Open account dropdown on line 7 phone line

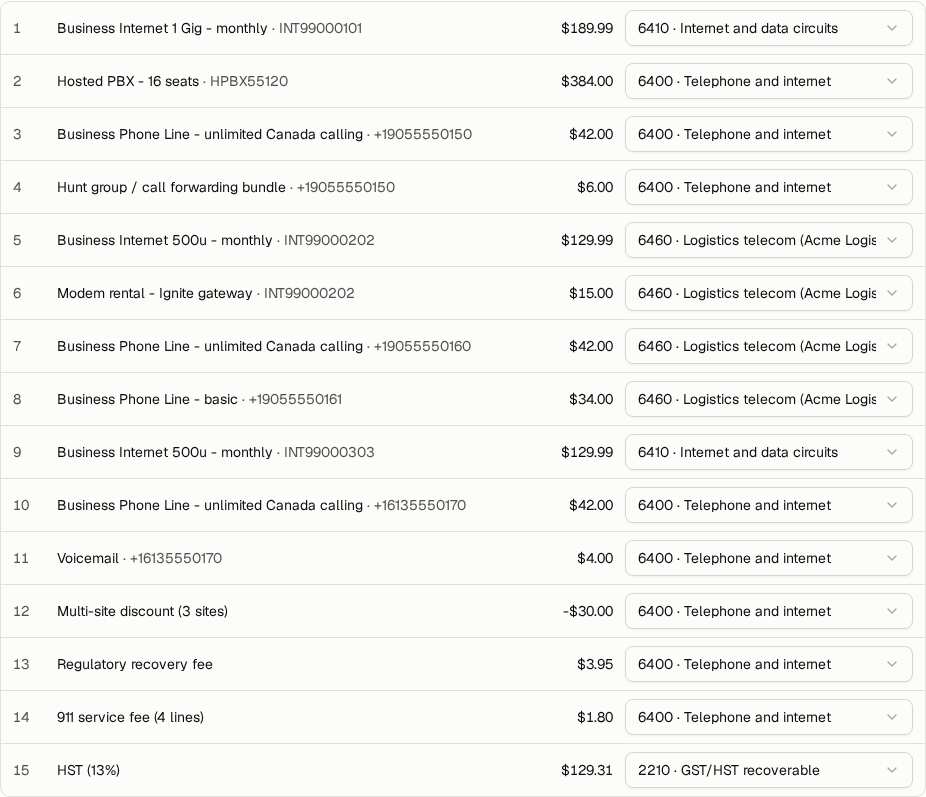768,347
